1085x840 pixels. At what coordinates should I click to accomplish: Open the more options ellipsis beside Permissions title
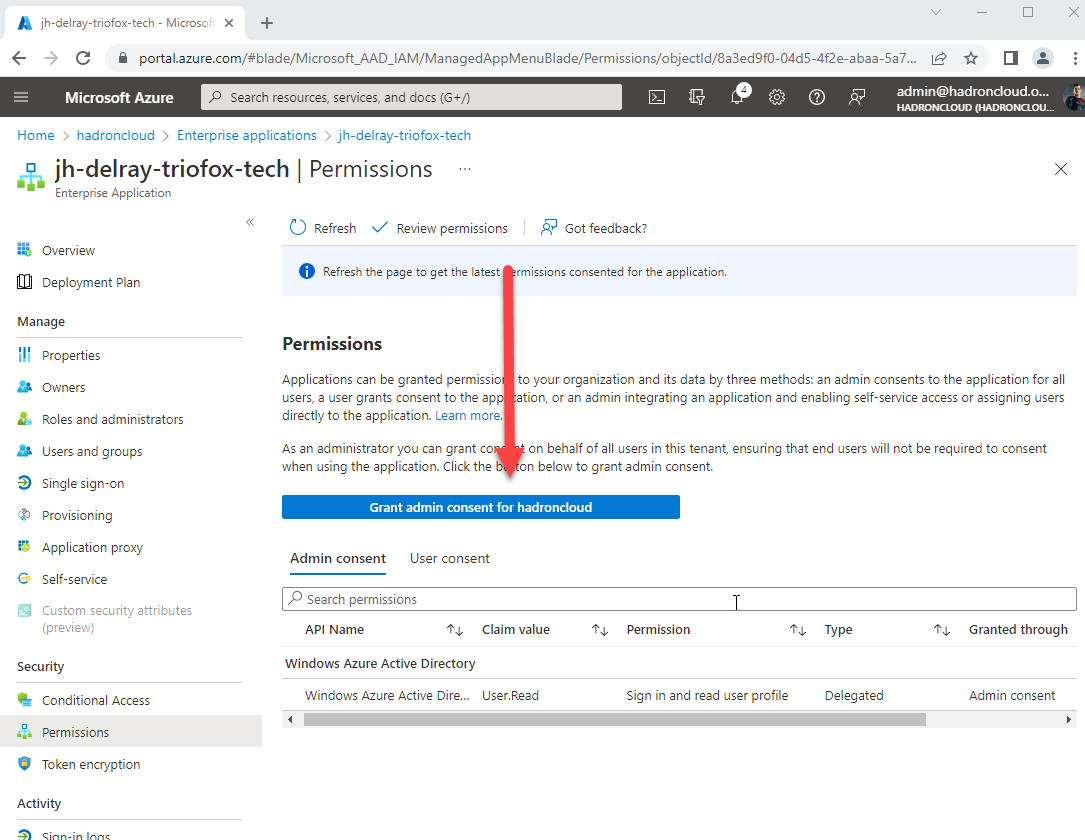coord(465,169)
